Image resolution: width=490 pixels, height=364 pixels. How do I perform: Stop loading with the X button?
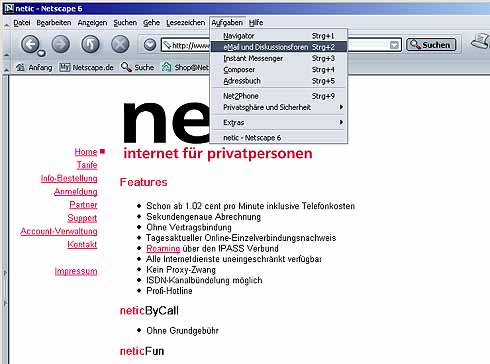pyautogui.click(x=120, y=44)
